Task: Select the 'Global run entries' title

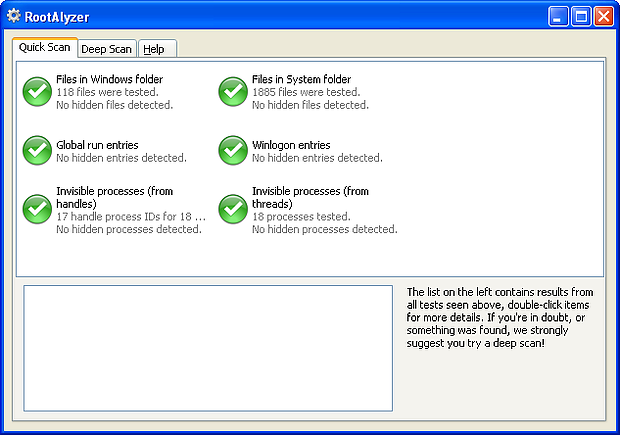Action: pos(97,145)
